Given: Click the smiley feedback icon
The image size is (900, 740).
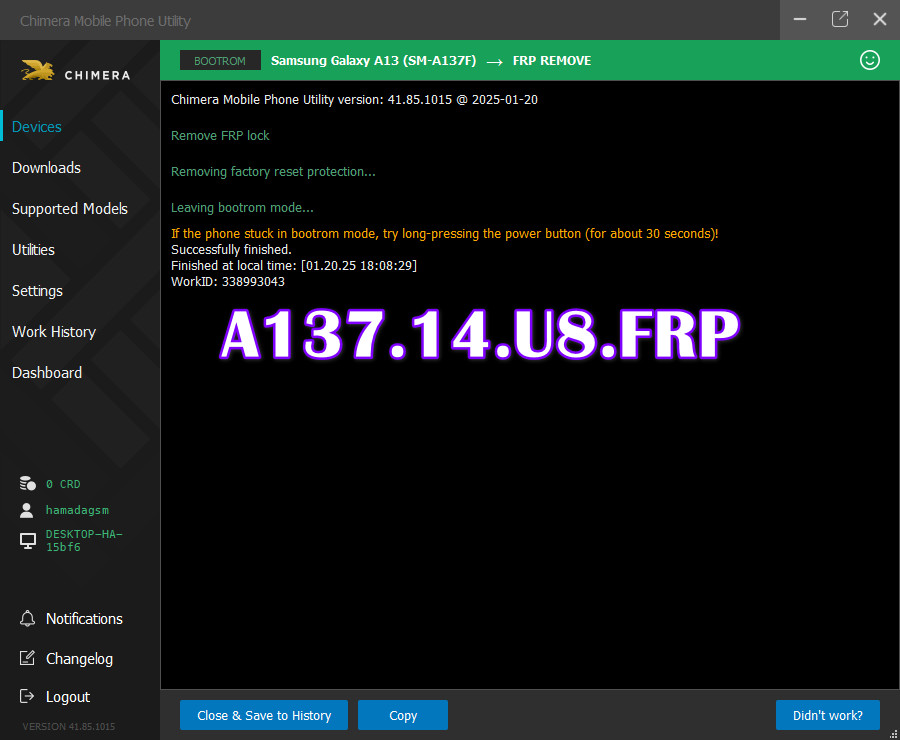Looking at the screenshot, I should pyautogui.click(x=870, y=60).
